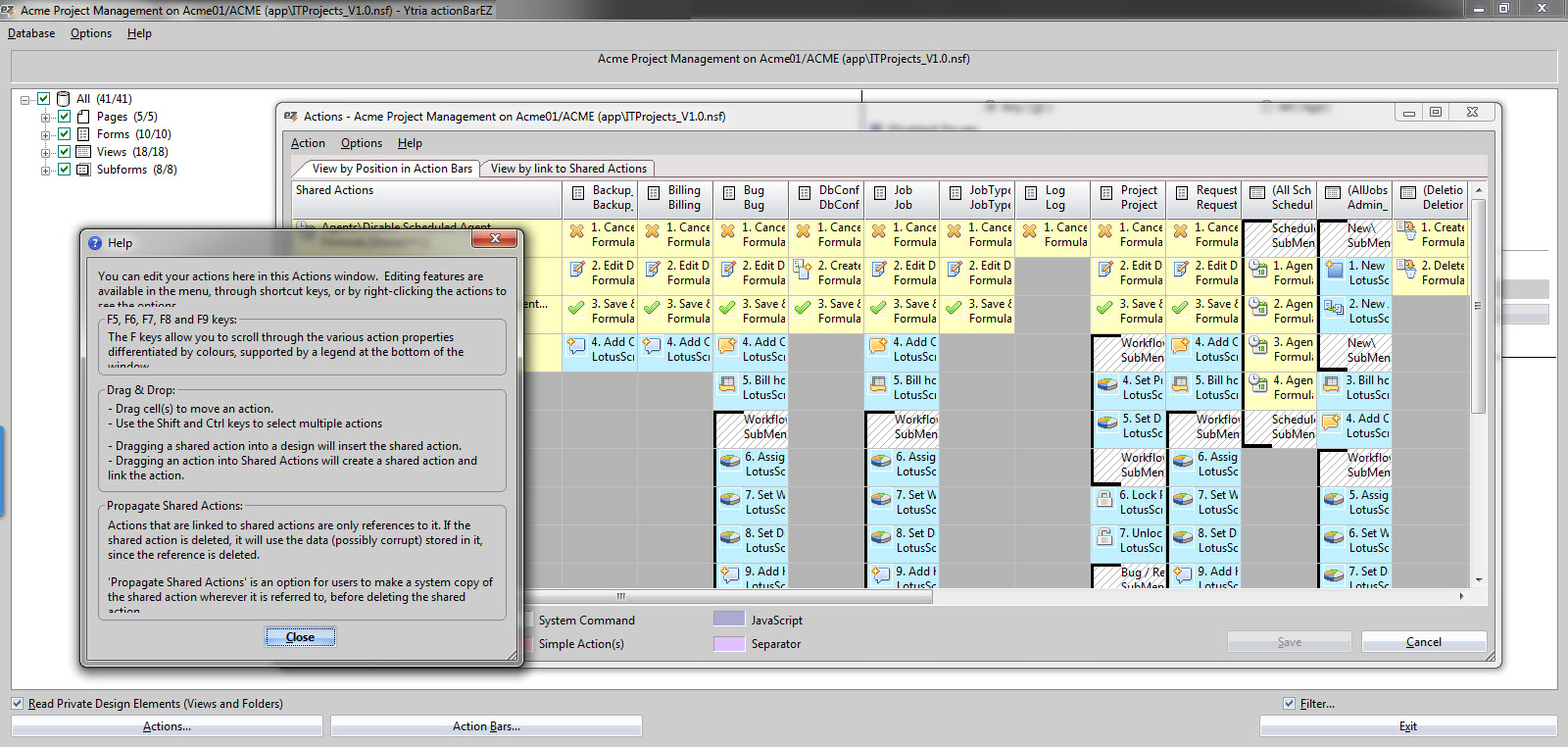Image resolution: width=1568 pixels, height=747 pixels.
Task: Click the 5. Bill hc icon in Bug column
Action: point(728,383)
